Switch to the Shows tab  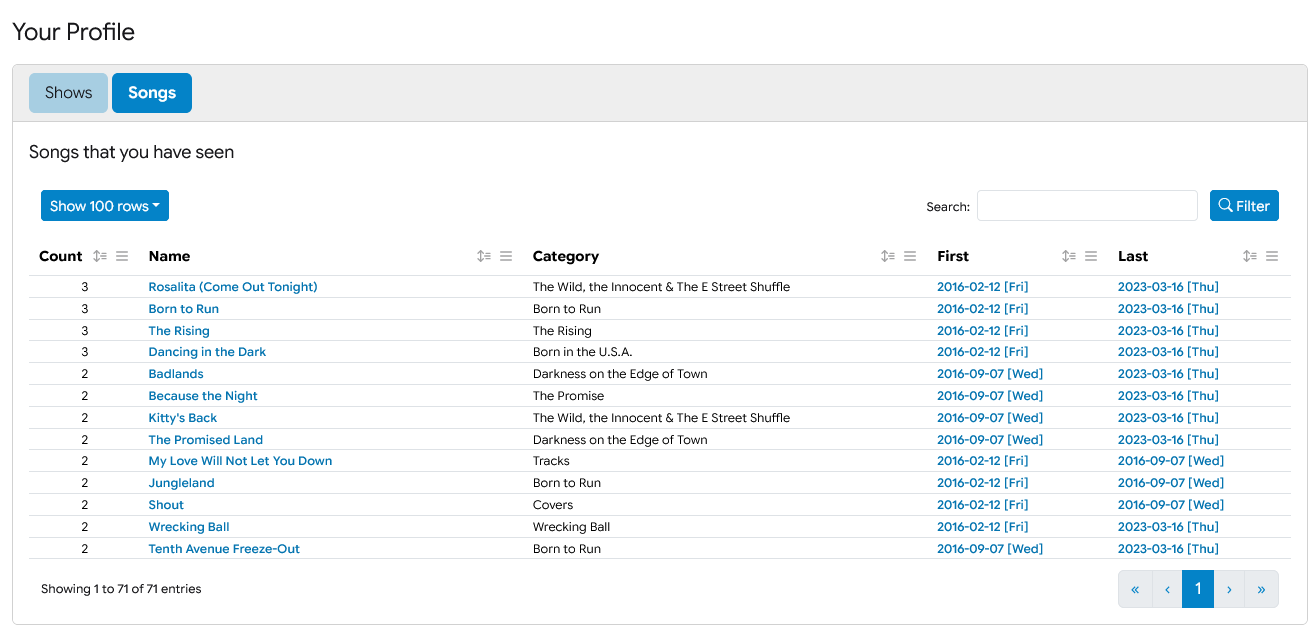pos(68,93)
